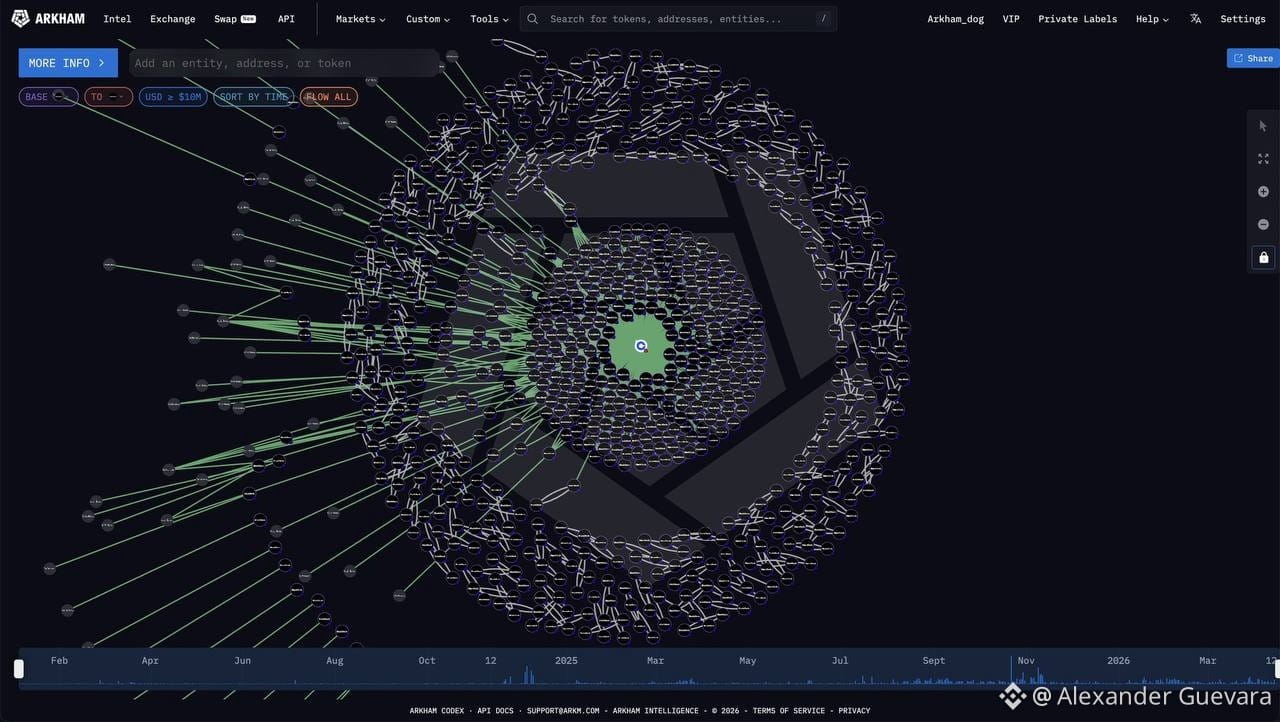Open the Arkham_dog profile

955,19
